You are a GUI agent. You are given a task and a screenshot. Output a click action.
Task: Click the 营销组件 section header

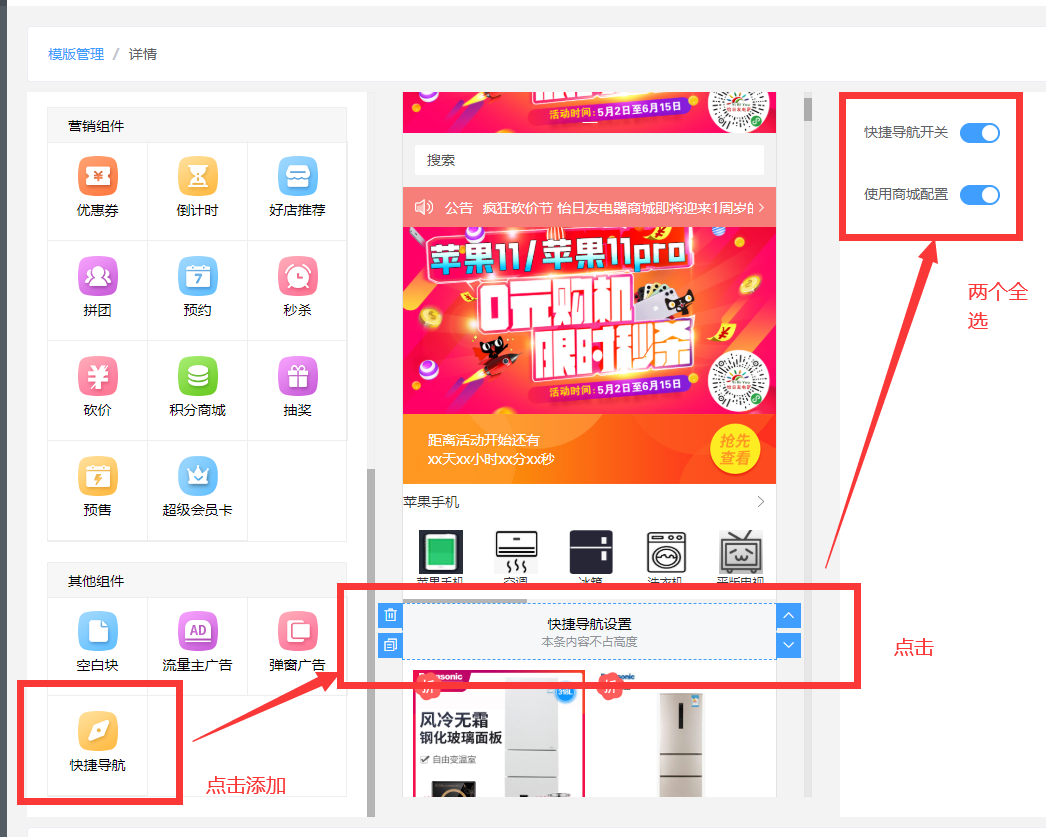click(x=197, y=125)
